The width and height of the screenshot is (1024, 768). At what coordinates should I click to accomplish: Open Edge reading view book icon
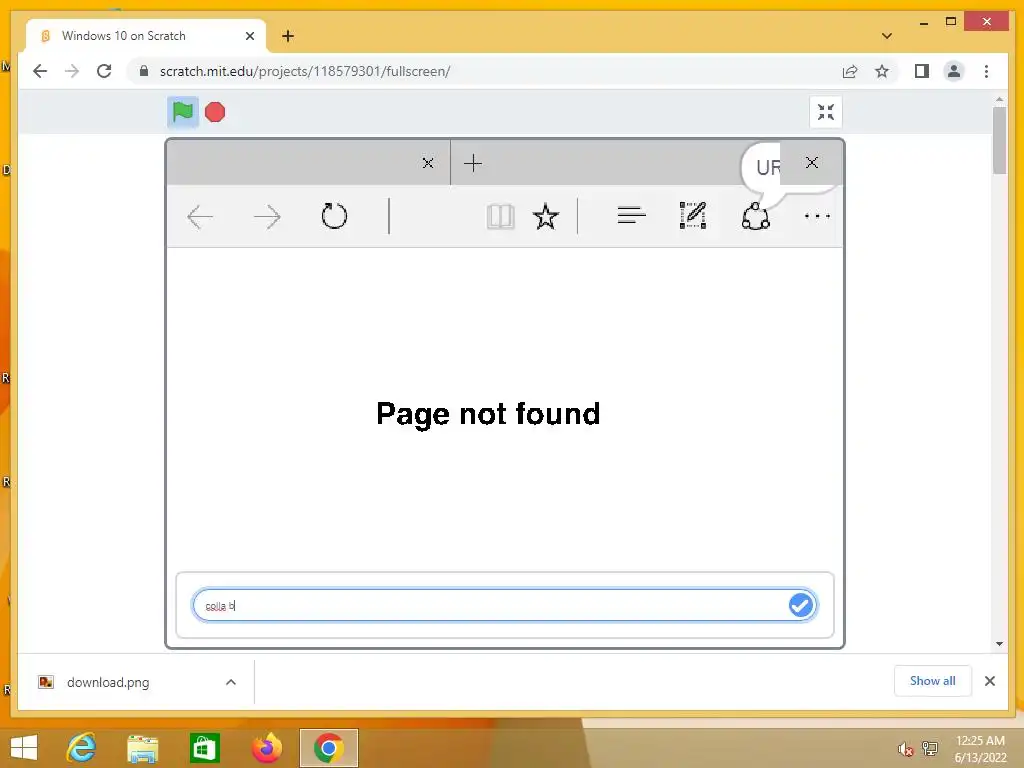tap(500, 217)
